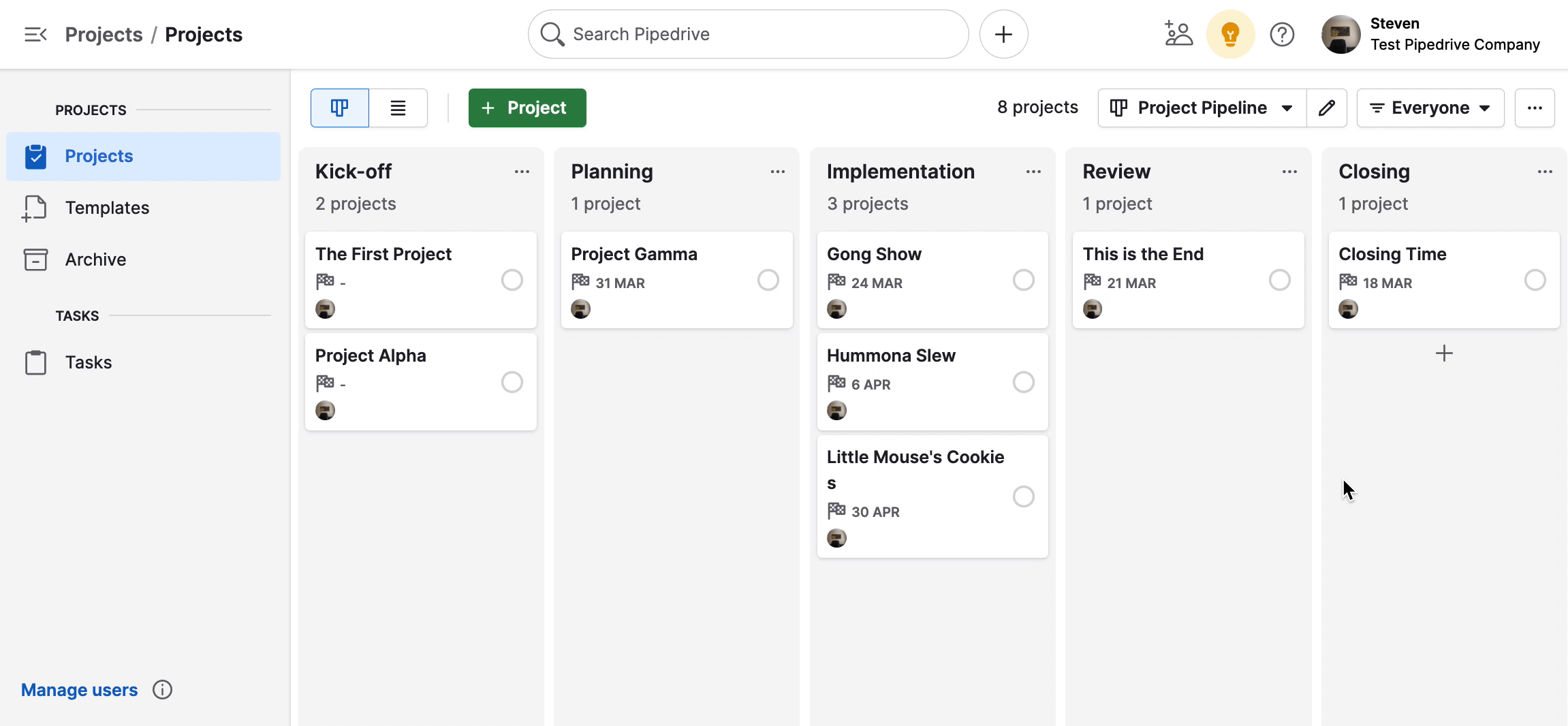Image resolution: width=1568 pixels, height=726 pixels.
Task: Open the Archive section in sidebar
Action: tap(95, 259)
